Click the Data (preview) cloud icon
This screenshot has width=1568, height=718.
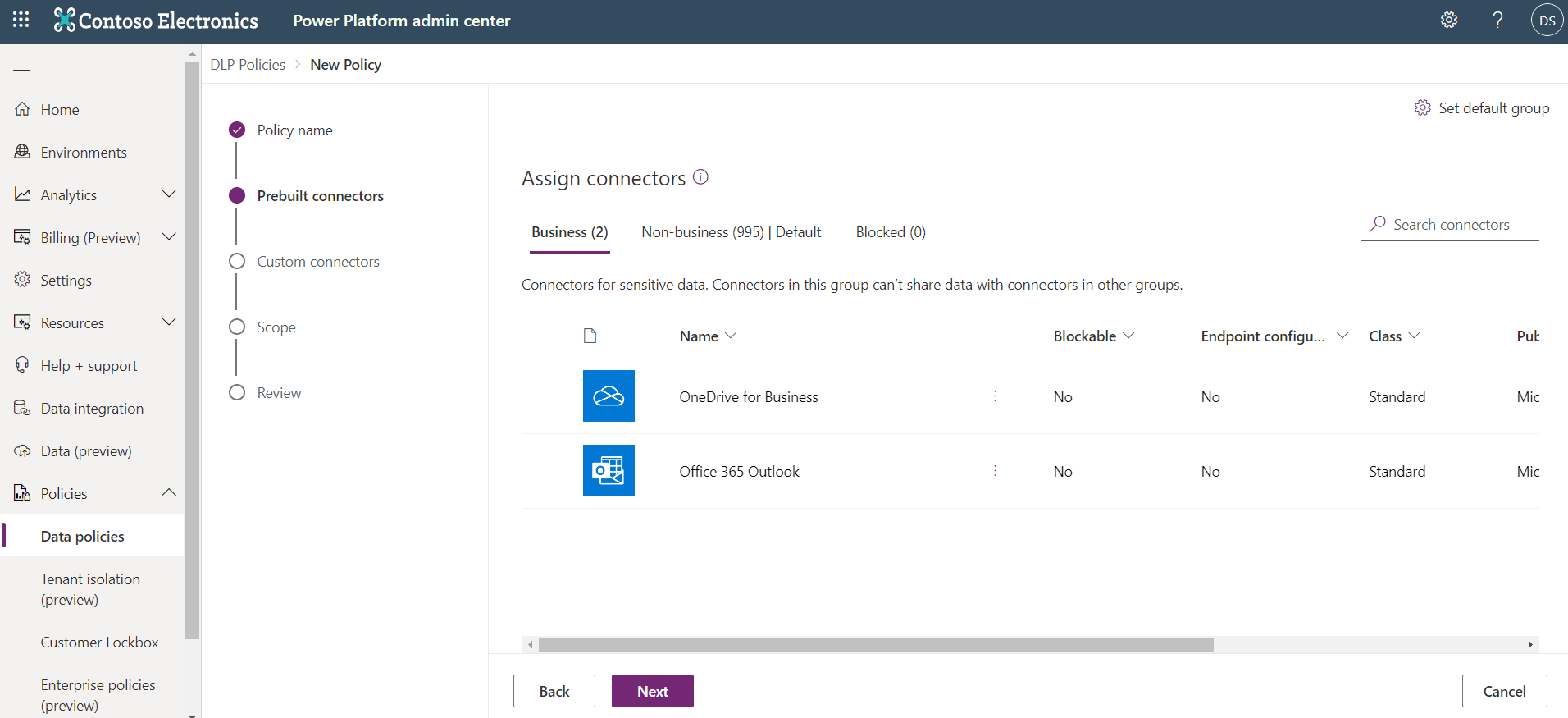click(x=22, y=450)
